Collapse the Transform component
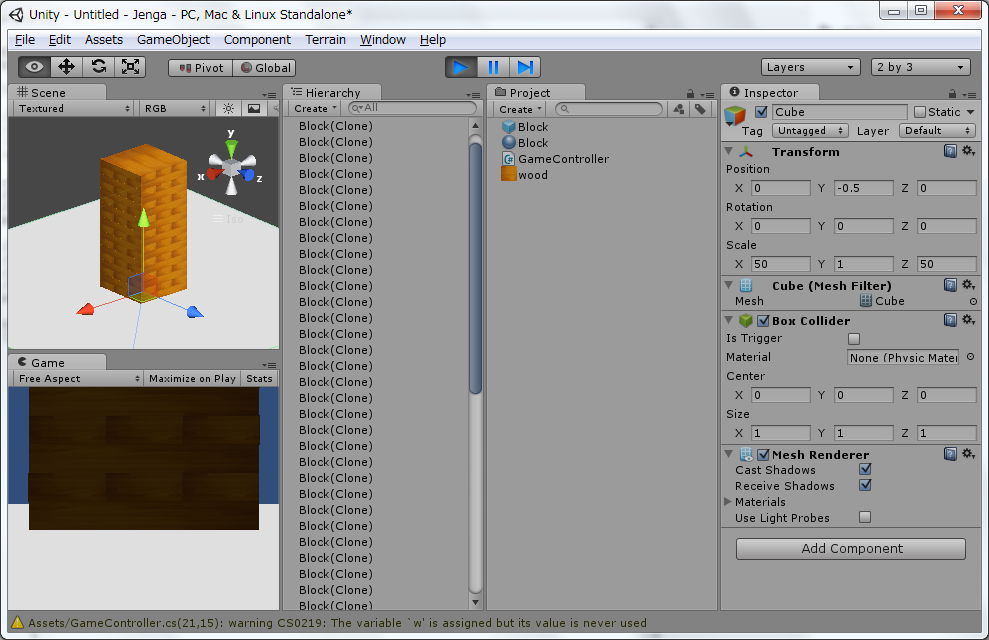 pyautogui.click(x=729, y=151)
